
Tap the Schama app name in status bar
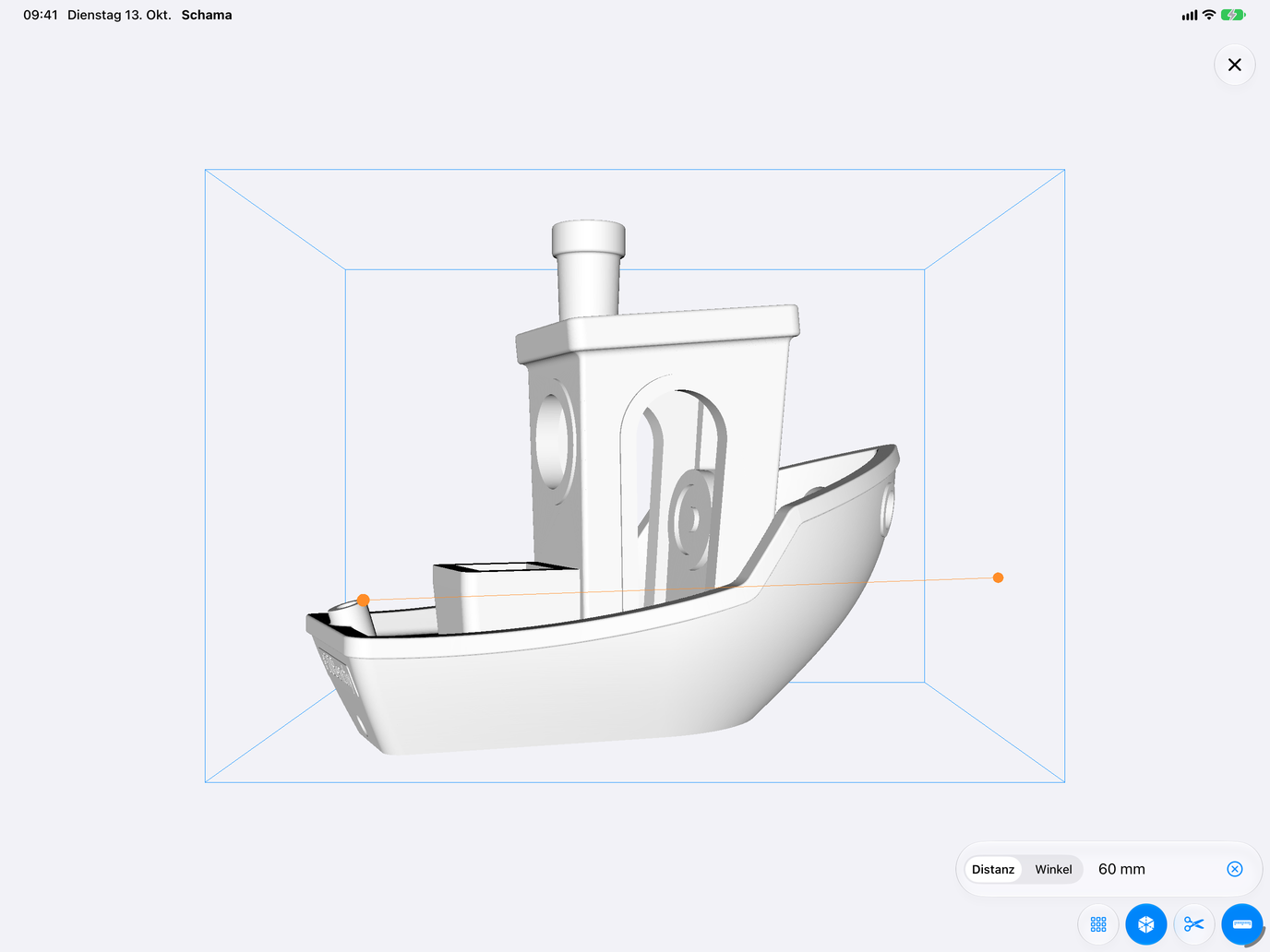[x=207, y=15]
